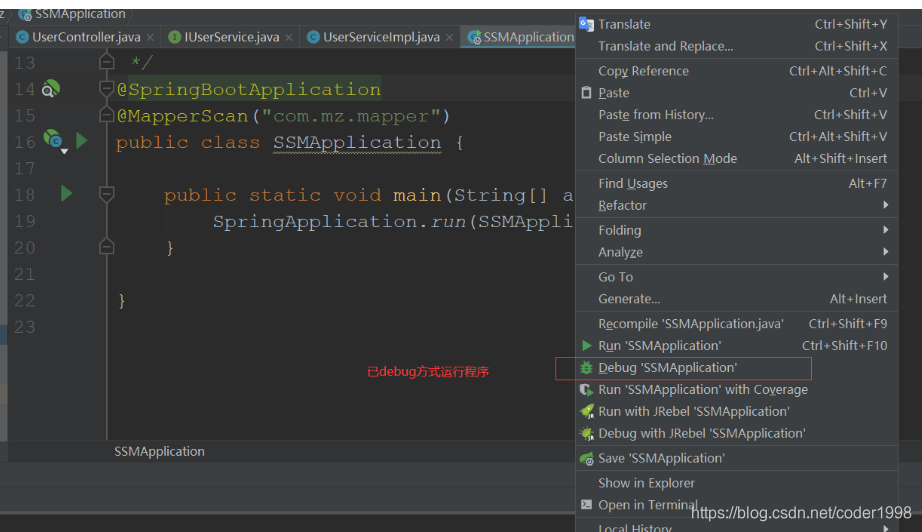Select Find Usages
Image resolution: width=922 pixels, height=532 pixels.
click(x=737, y=183)
